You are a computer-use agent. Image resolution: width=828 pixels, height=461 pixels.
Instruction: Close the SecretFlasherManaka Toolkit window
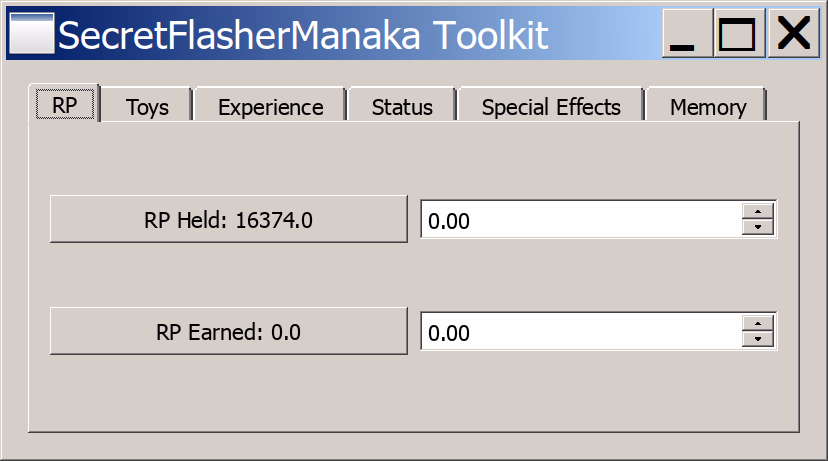794,33
